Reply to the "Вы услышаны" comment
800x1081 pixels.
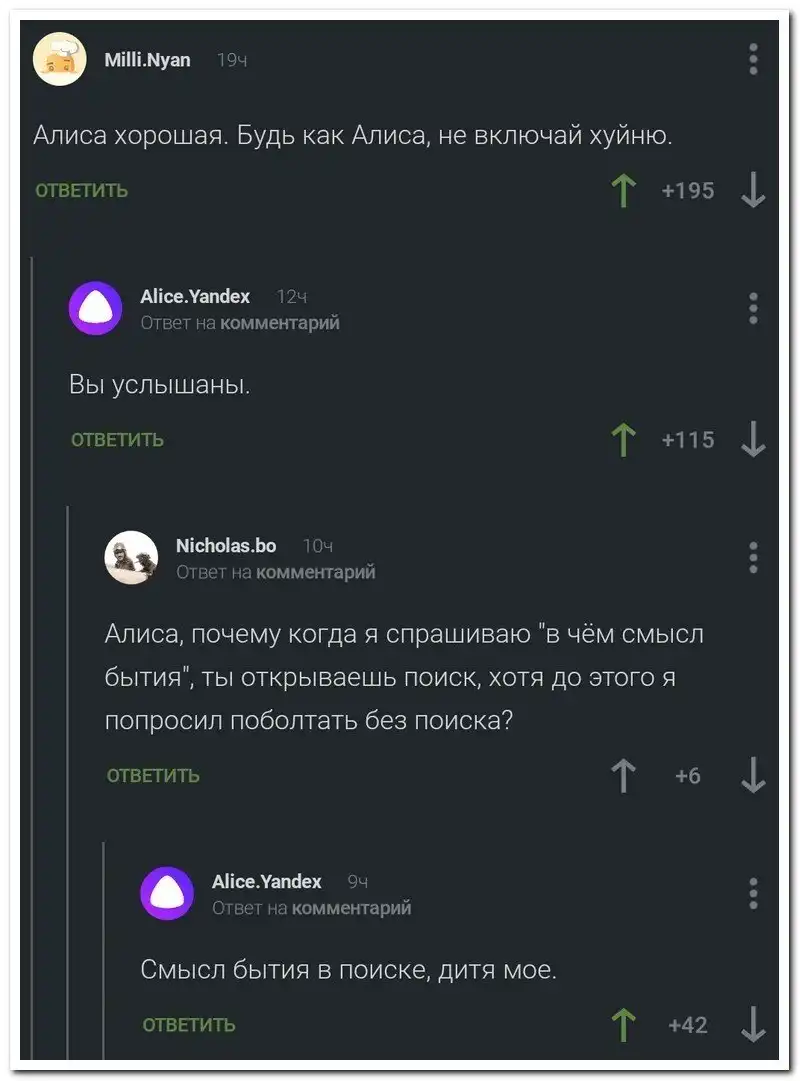click(x=118, y=440)
